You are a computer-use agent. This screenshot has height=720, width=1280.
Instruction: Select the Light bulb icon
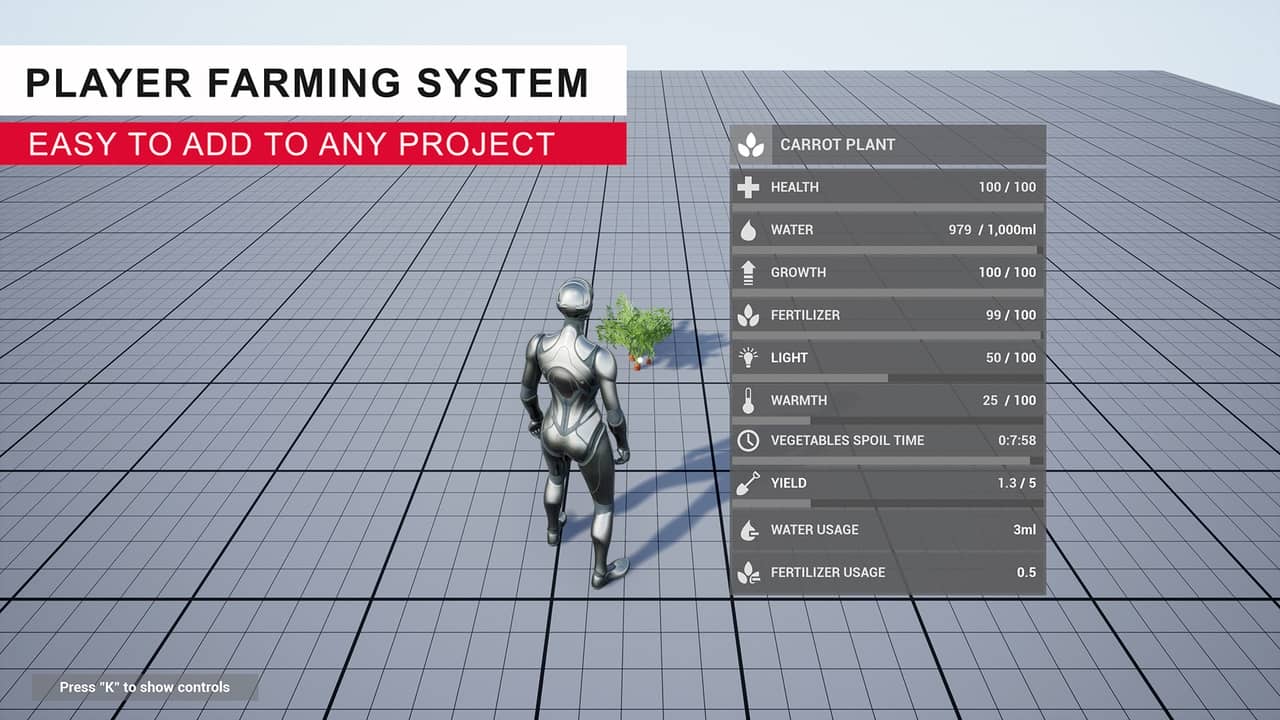(x=748, y=357)
